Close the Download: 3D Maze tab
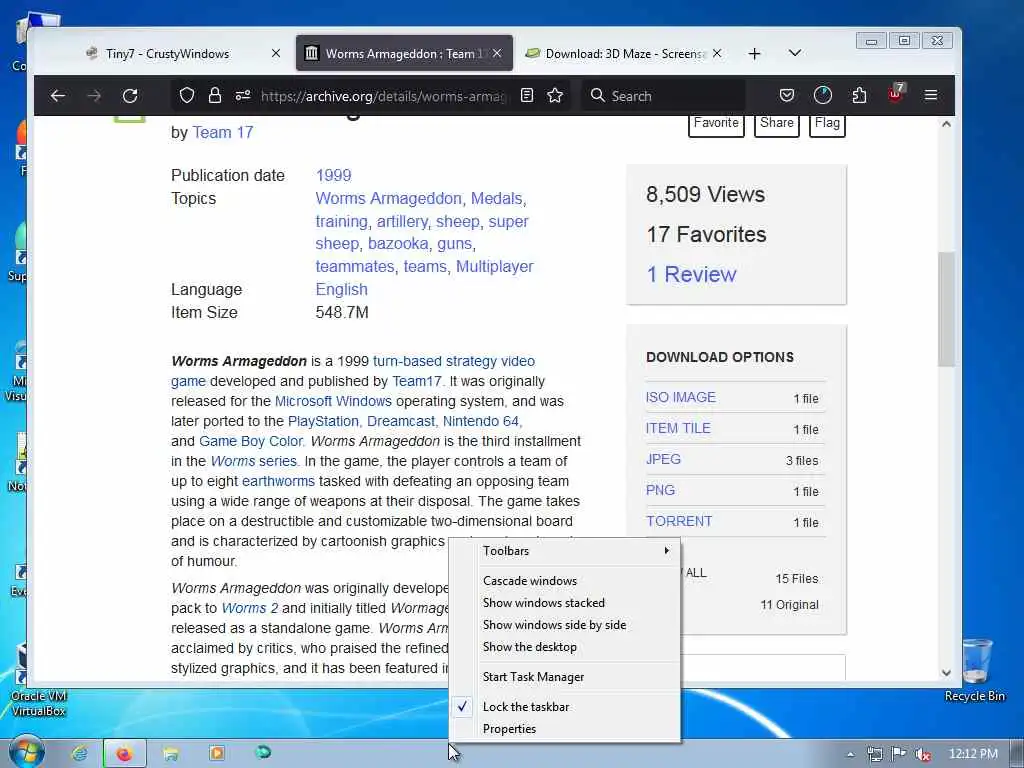 coord(717,54)
